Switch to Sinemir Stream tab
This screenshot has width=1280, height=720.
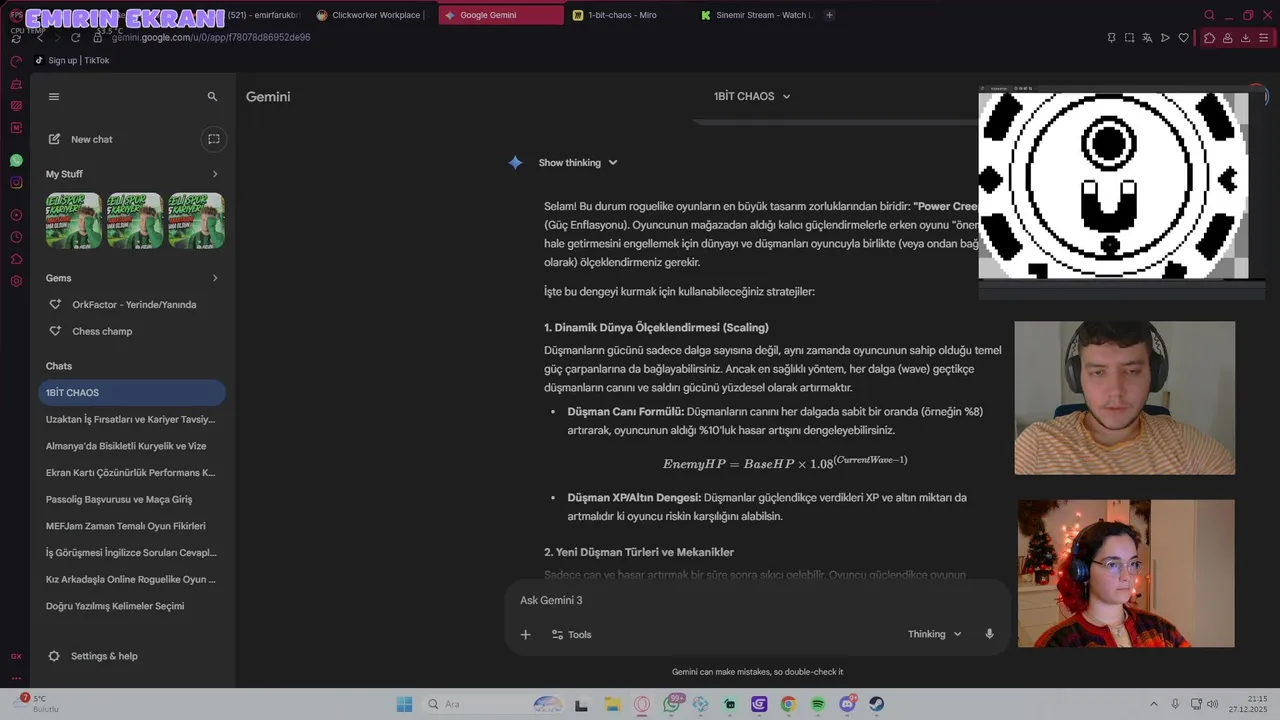point(756,15)
